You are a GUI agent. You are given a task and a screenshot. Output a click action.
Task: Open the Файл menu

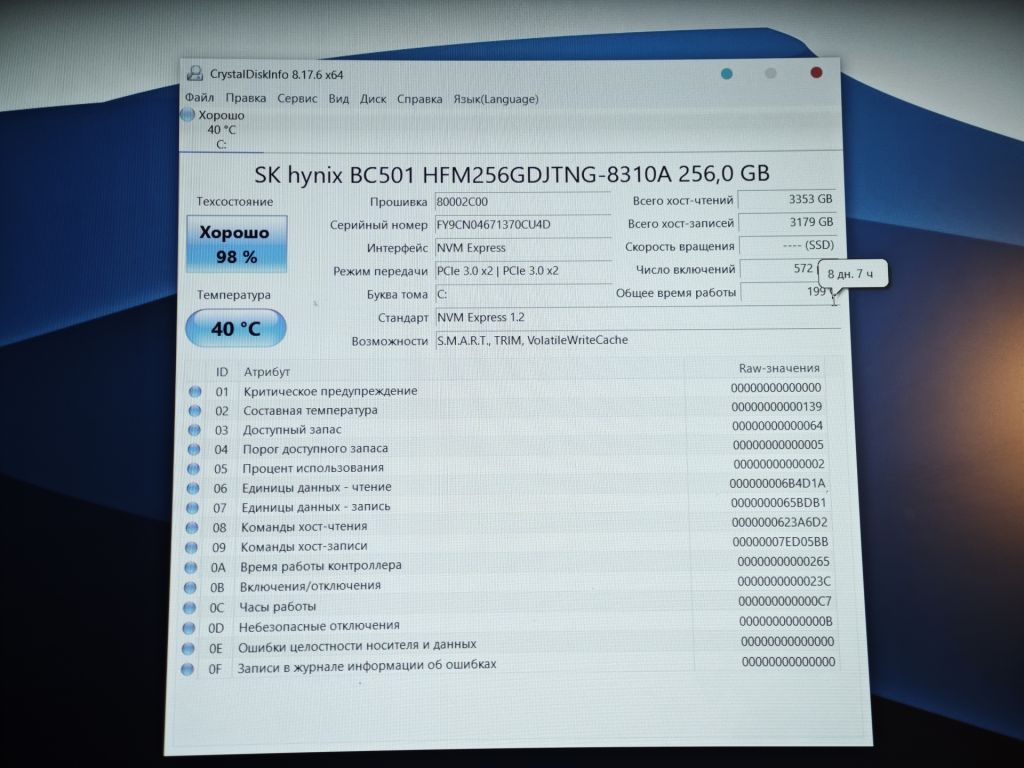click(x=199, y=98)
